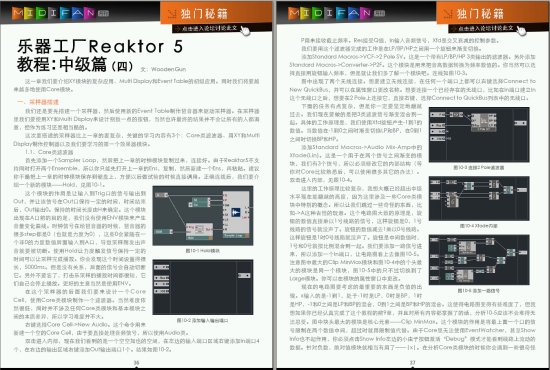550x370 pixels.
Task: Select the Sampler Loop module in figure 10-1
Action: (x=236, y=214)
